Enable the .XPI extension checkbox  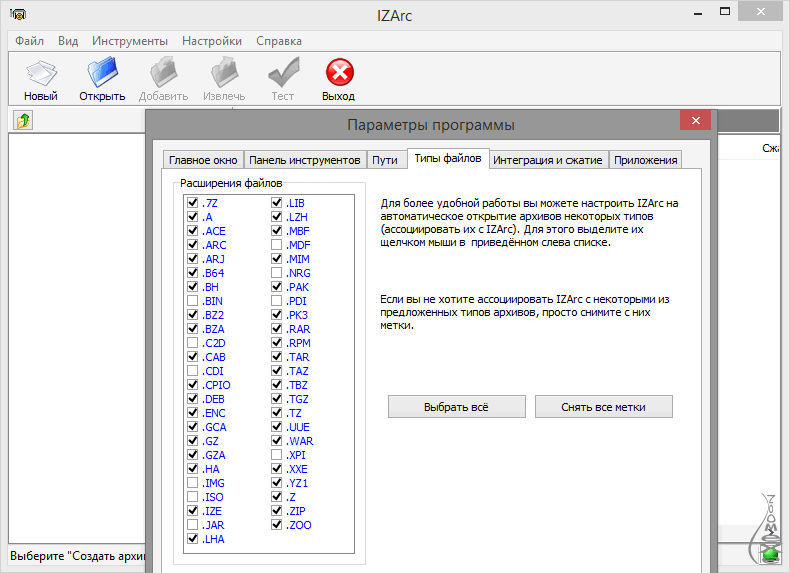(x=277, y=455)
